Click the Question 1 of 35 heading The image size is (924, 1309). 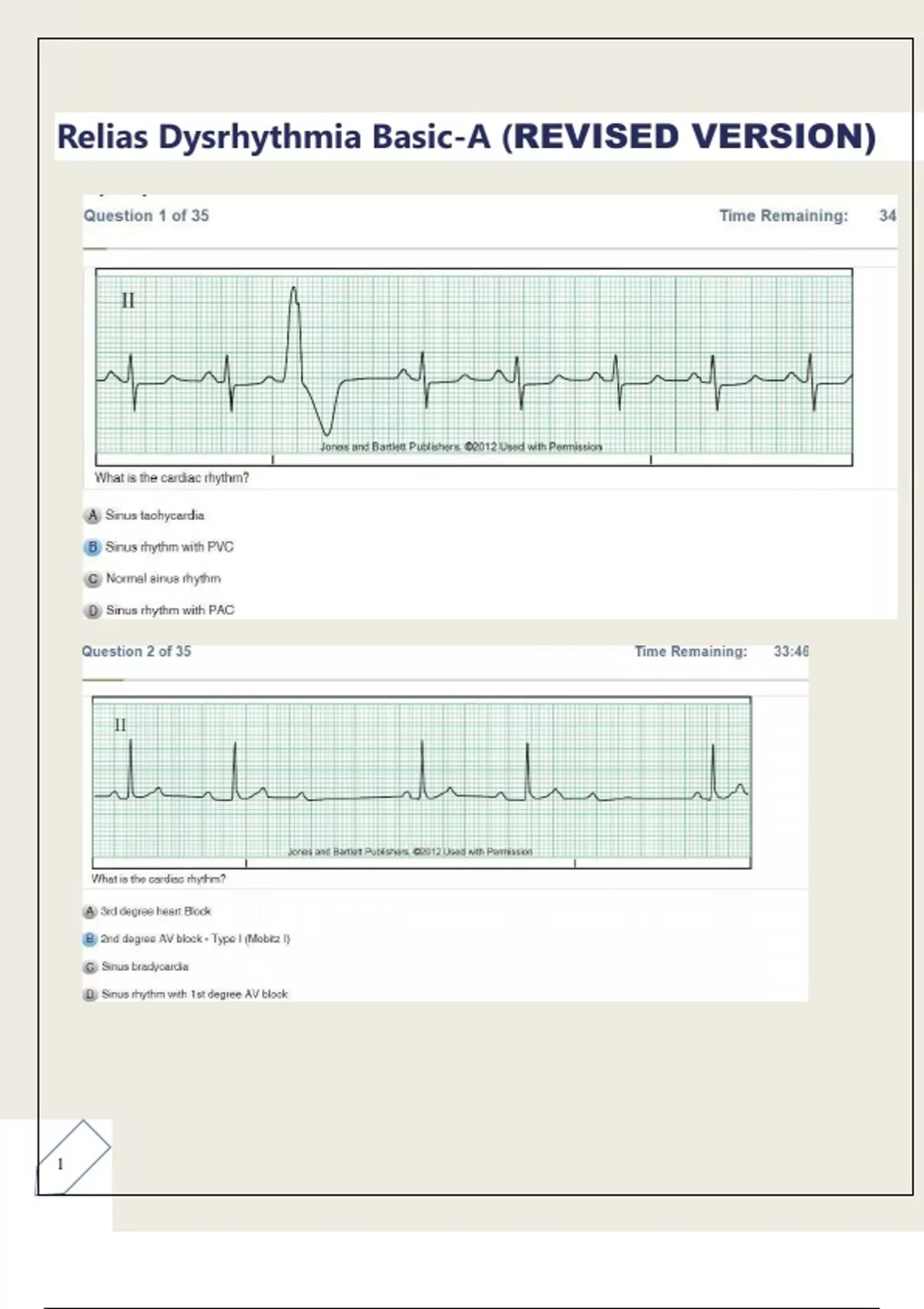point(146,216)
